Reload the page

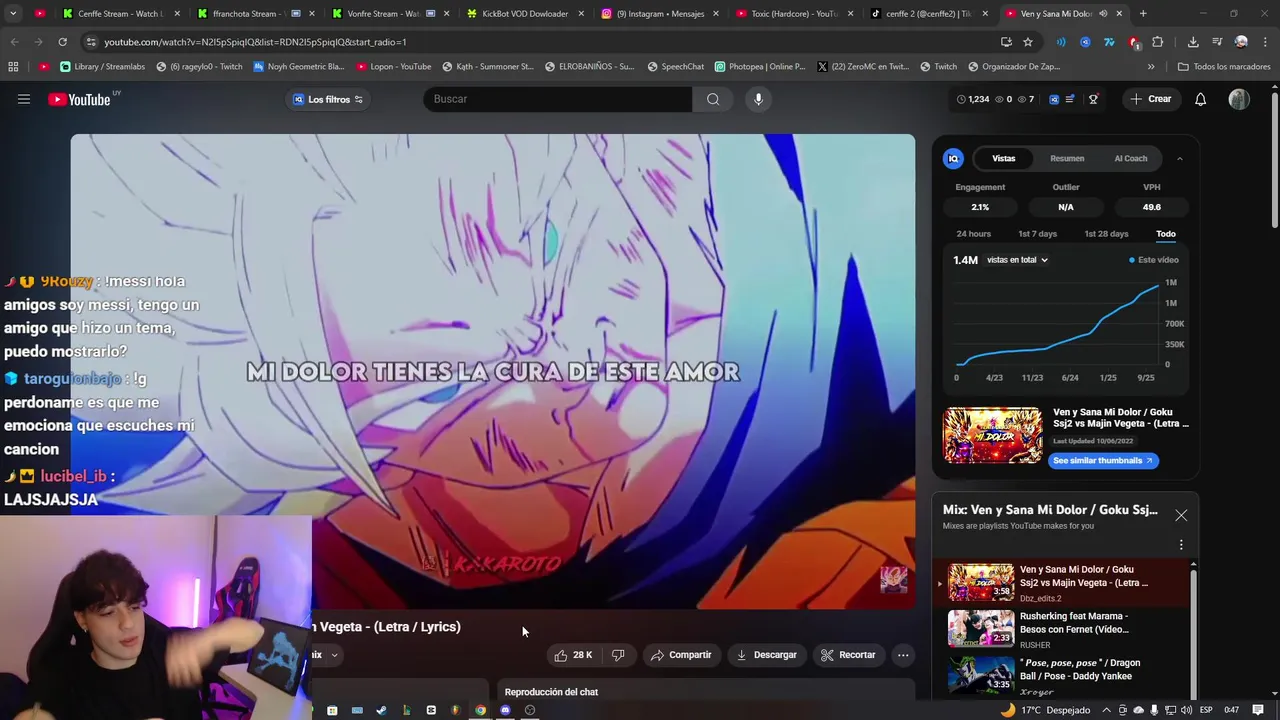click(62, 42)
